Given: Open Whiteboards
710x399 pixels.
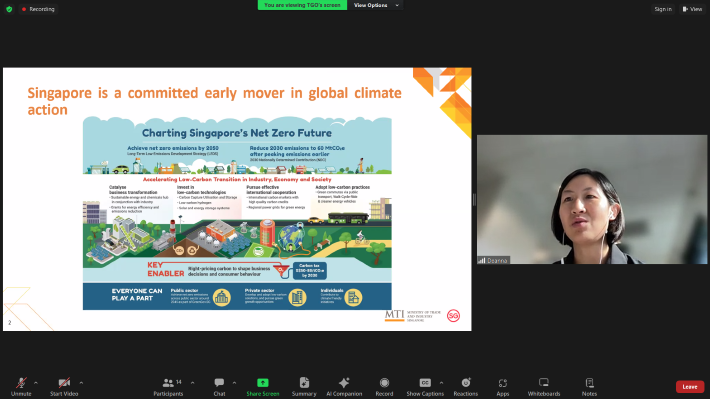Looking at the screenshot, I should point(544,387).
